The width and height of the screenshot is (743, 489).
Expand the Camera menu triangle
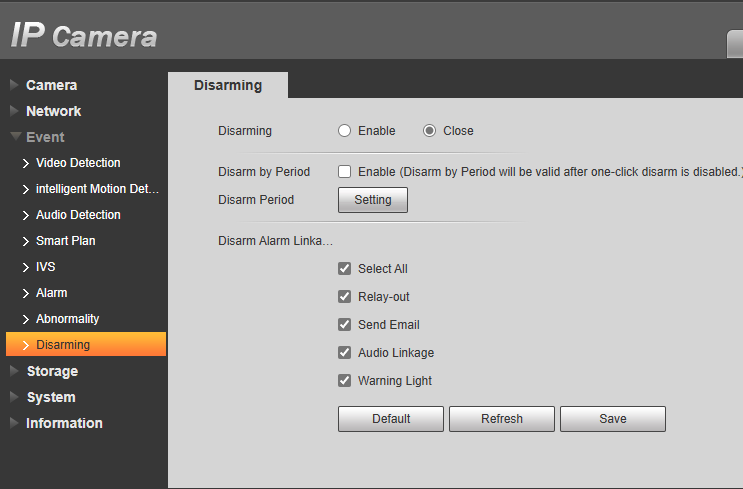tap(15, 85)
